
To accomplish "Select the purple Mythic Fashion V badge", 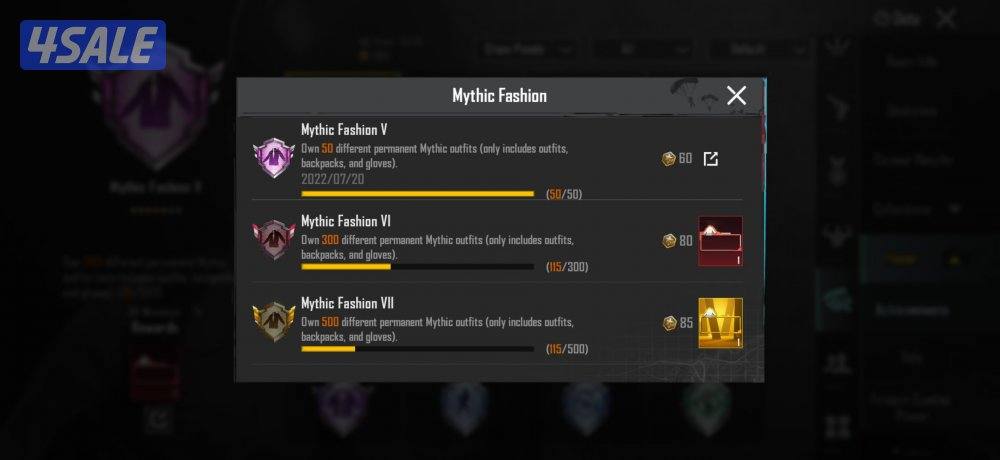I will pyautogui.click(x=273, y=157).
